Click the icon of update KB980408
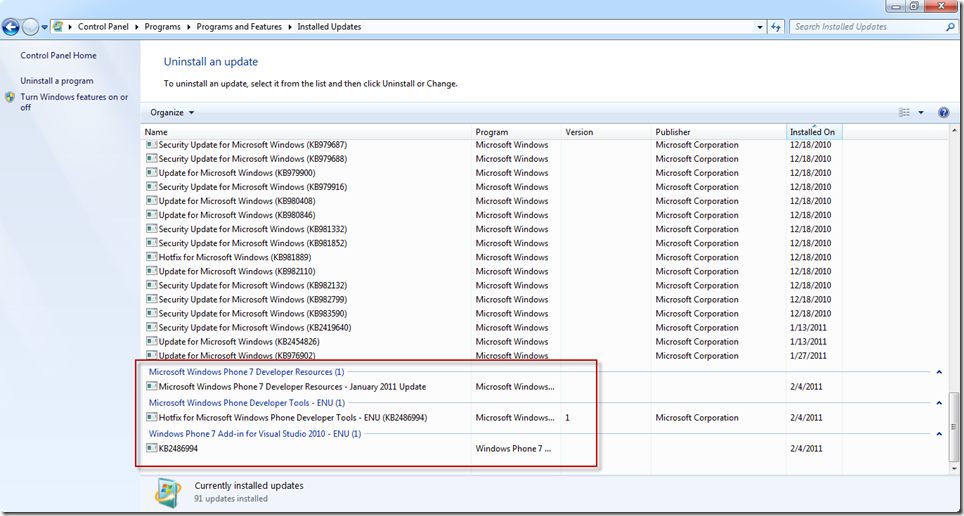 coord(151,200)
